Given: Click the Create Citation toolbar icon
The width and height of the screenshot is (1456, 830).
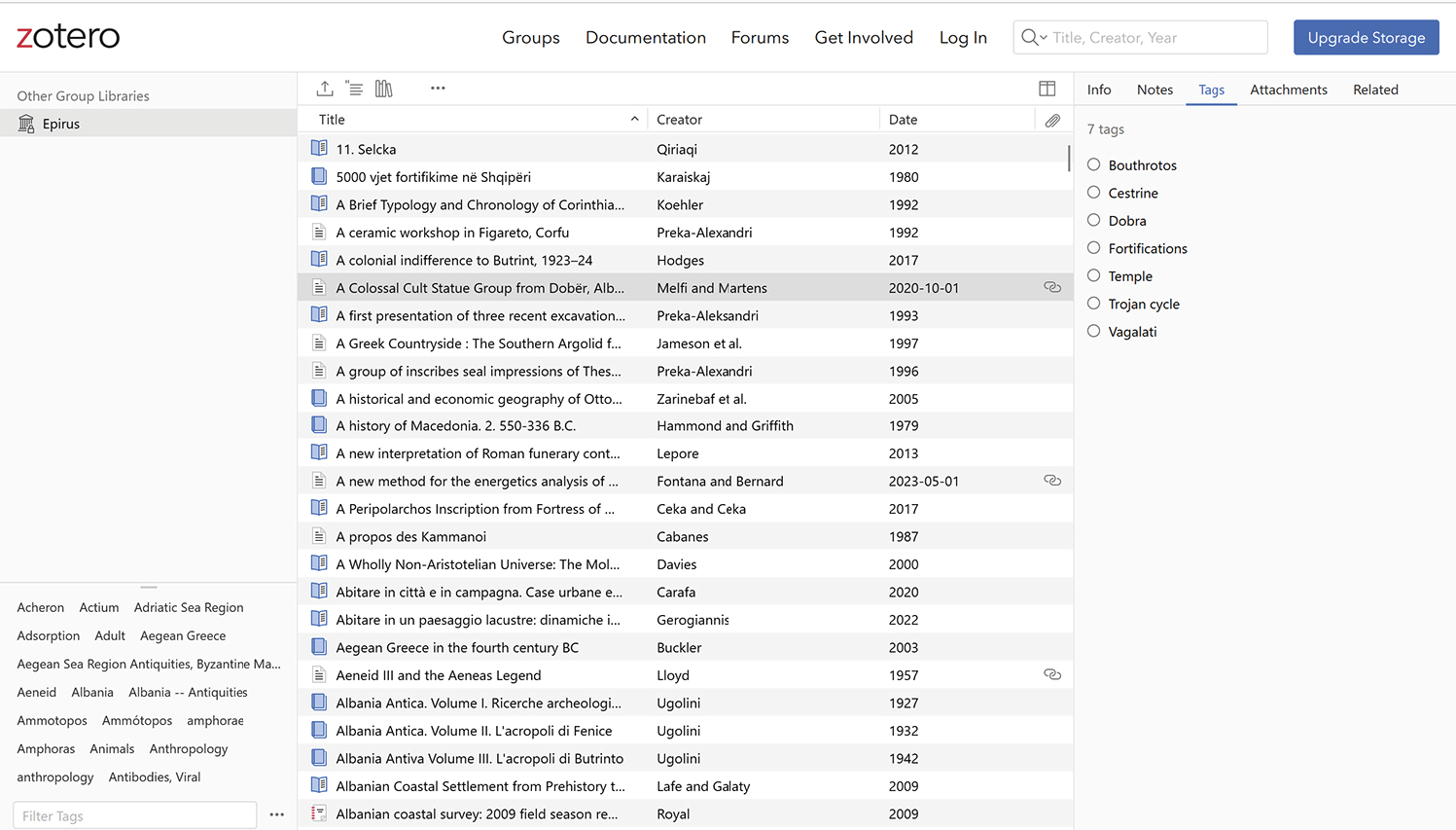Looking at the screenshot, I should pyautogui.click(x=355, y=89).
